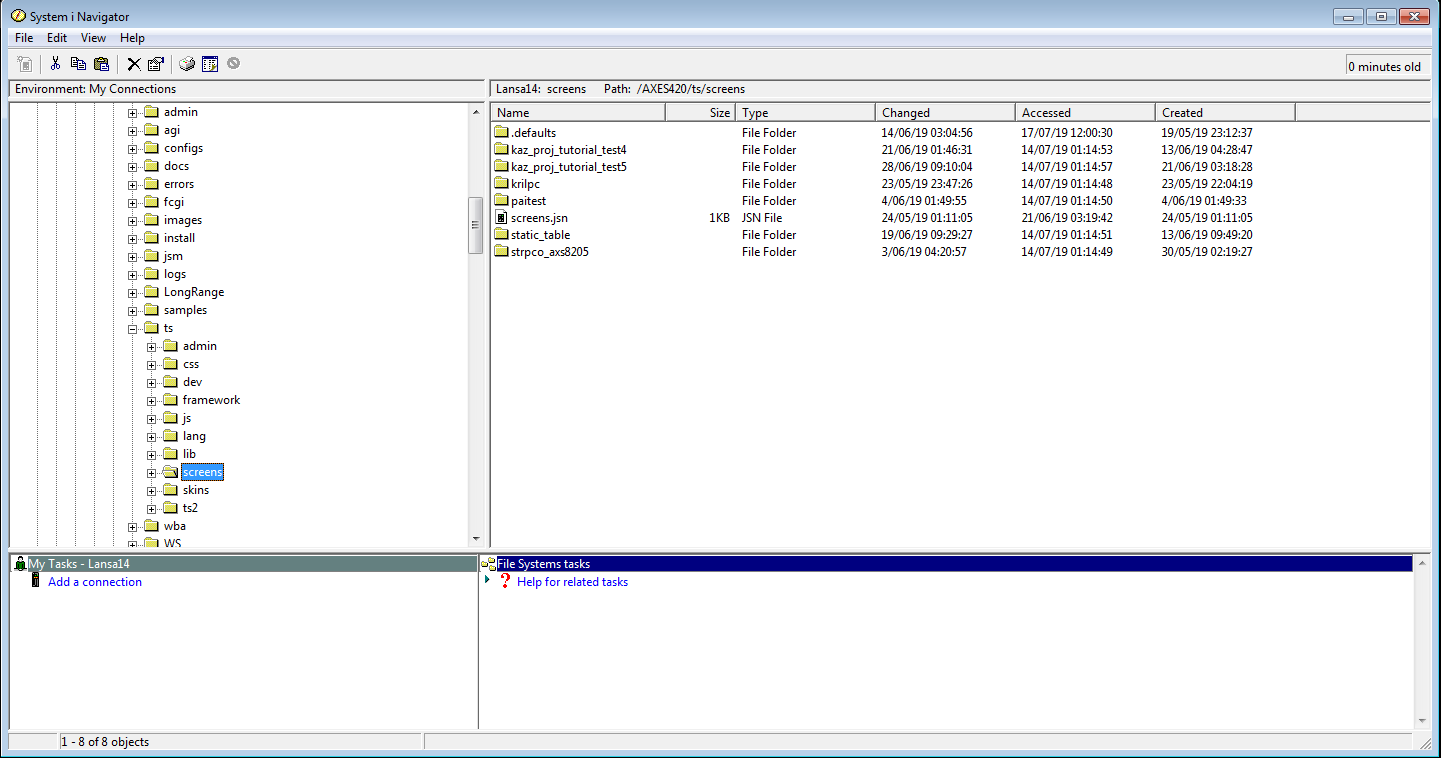Expand the LongRange folder node
Image resolution: width=1441 pixels, height=758 pixels.
(x=133, y=292)
